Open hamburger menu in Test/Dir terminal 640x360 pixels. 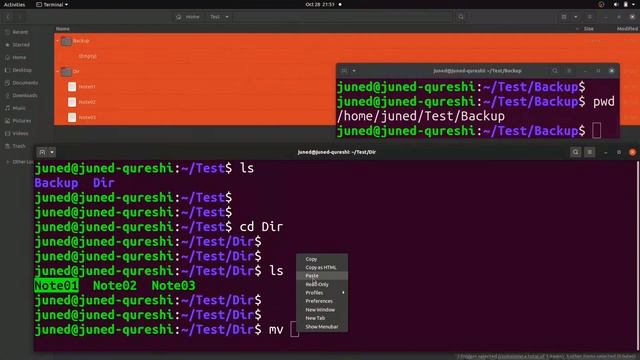click(x=590, y=152)
